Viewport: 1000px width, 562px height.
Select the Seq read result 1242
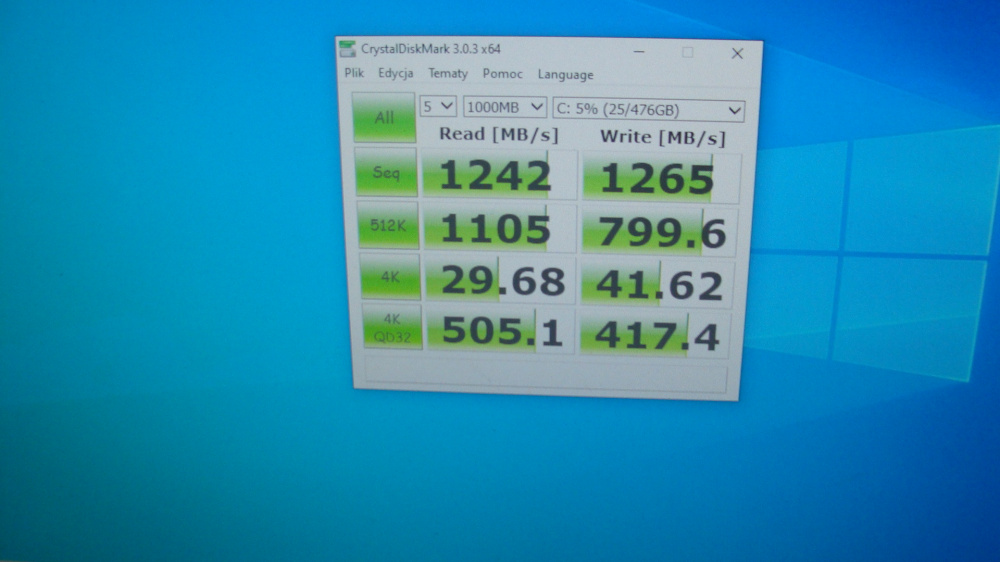click(499, 175)
